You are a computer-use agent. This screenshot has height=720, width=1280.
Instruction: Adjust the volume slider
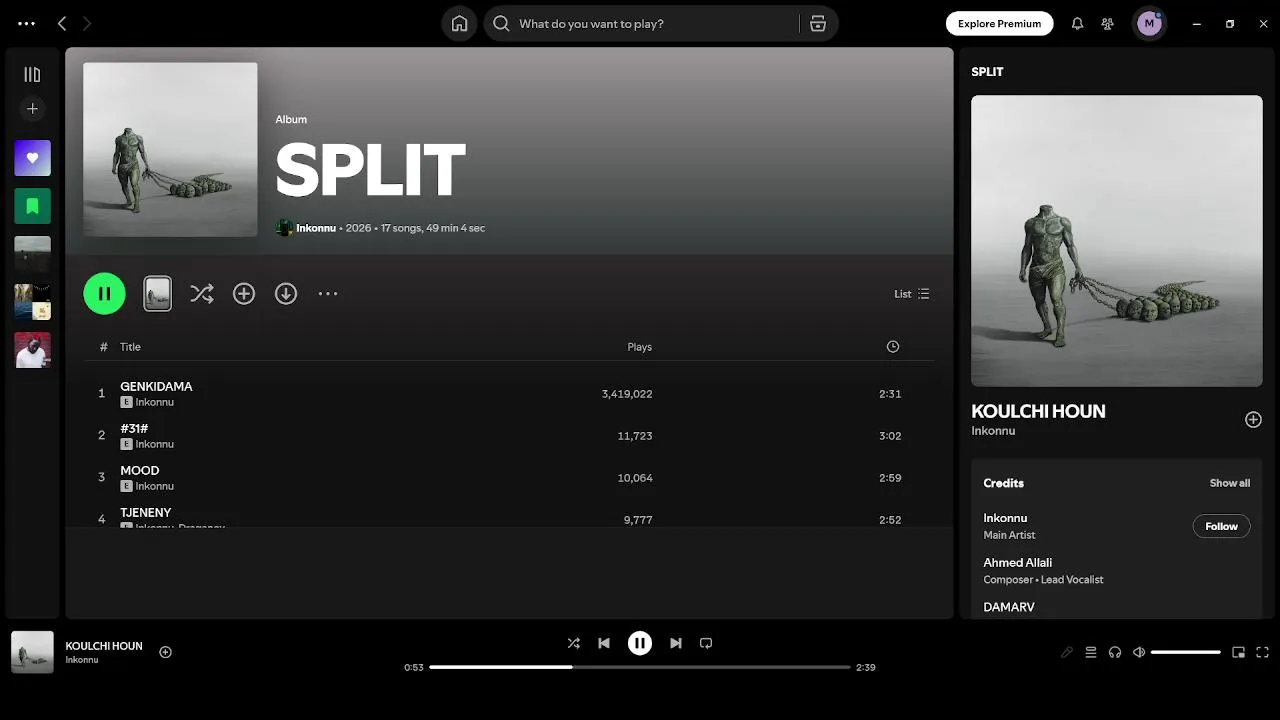tap(1186, 652)
